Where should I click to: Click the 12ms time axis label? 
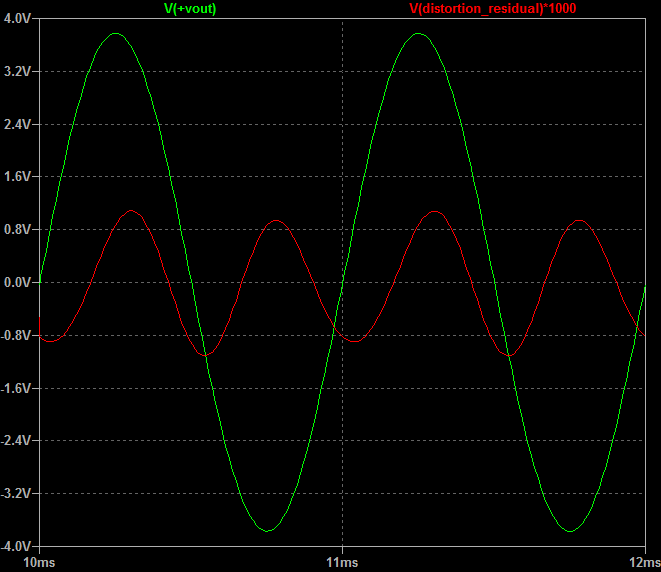point(645,562)
